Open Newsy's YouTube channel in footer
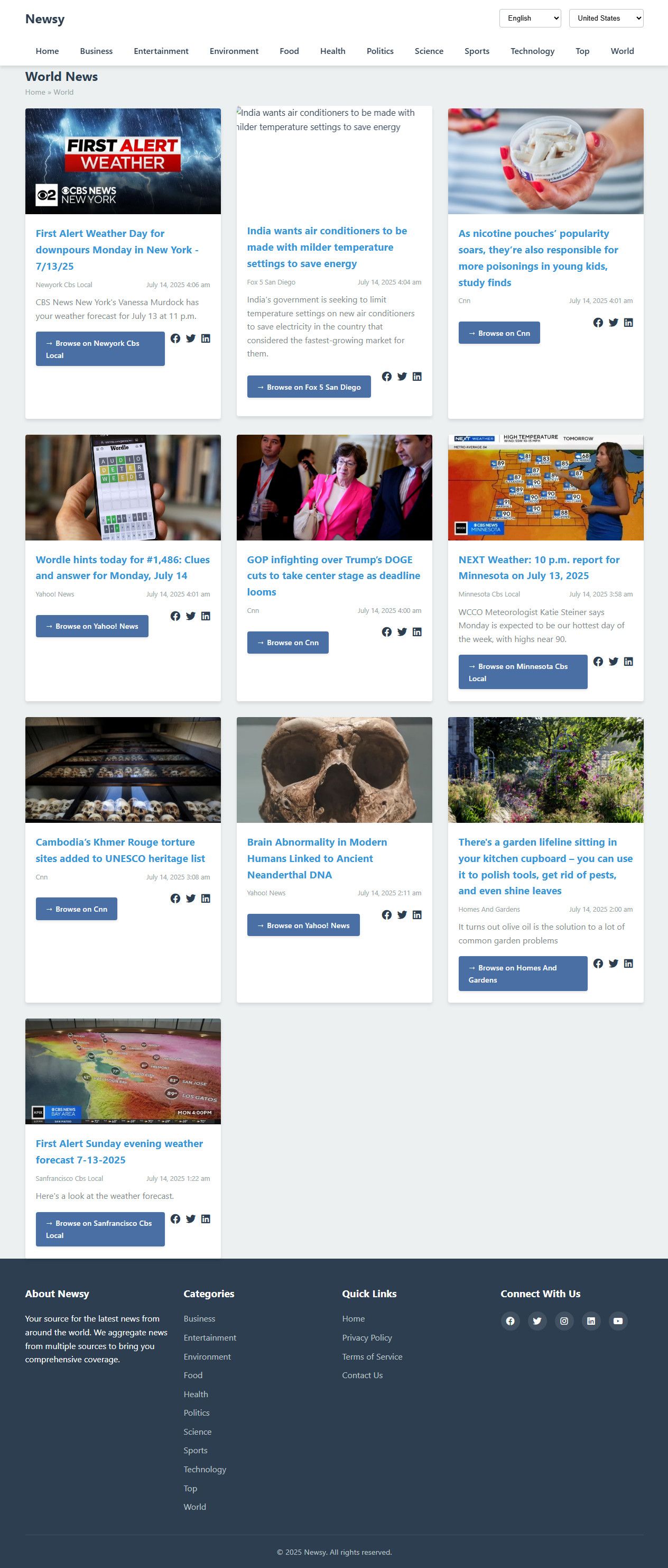This screenshot has width=668, height=1568. click(x=617, y=1321)
